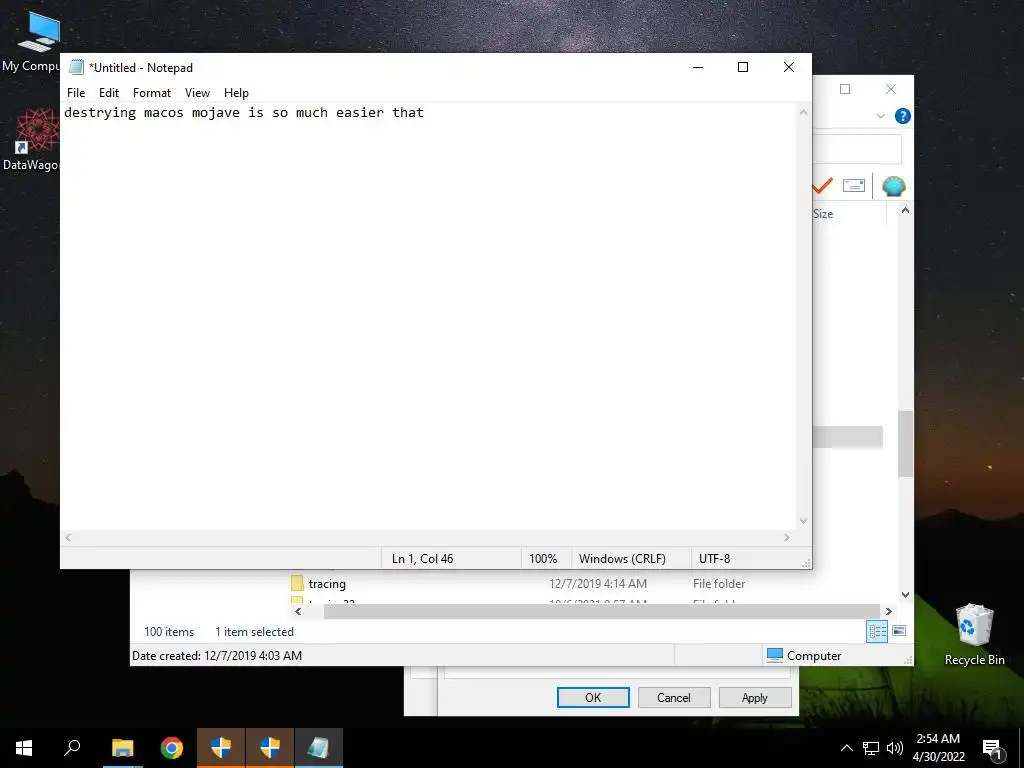Viewport: 1024px width, 768px height.
Task: Click the second shield taskbar icon
Action: [x=270, y=748]
